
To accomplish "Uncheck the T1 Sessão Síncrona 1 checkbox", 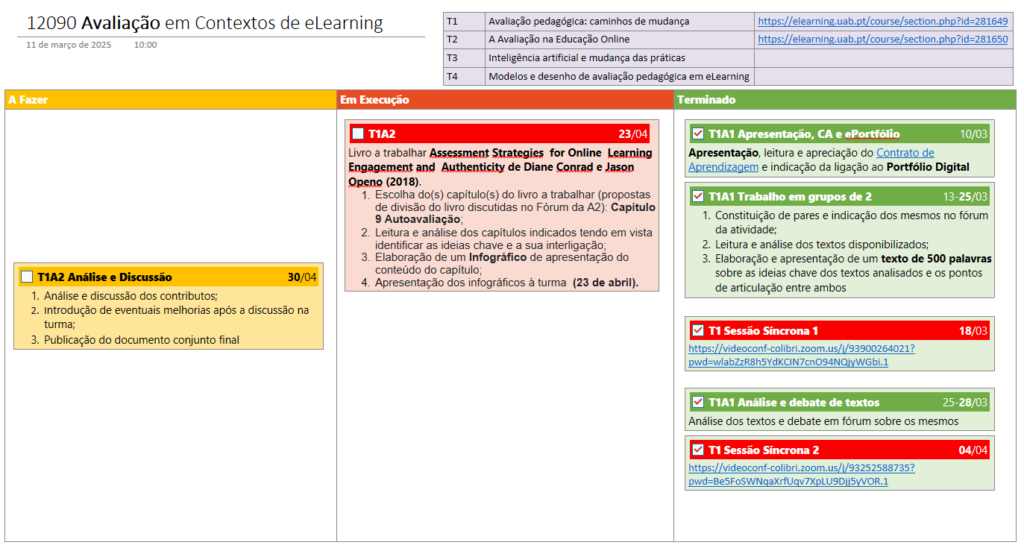I will click(697, 330).
